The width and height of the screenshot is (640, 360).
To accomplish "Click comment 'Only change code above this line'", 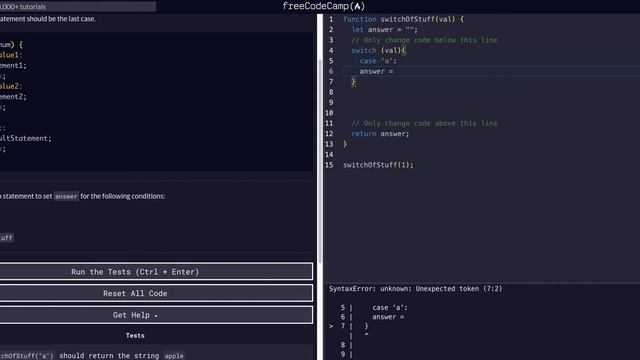I will pos(424,123).
